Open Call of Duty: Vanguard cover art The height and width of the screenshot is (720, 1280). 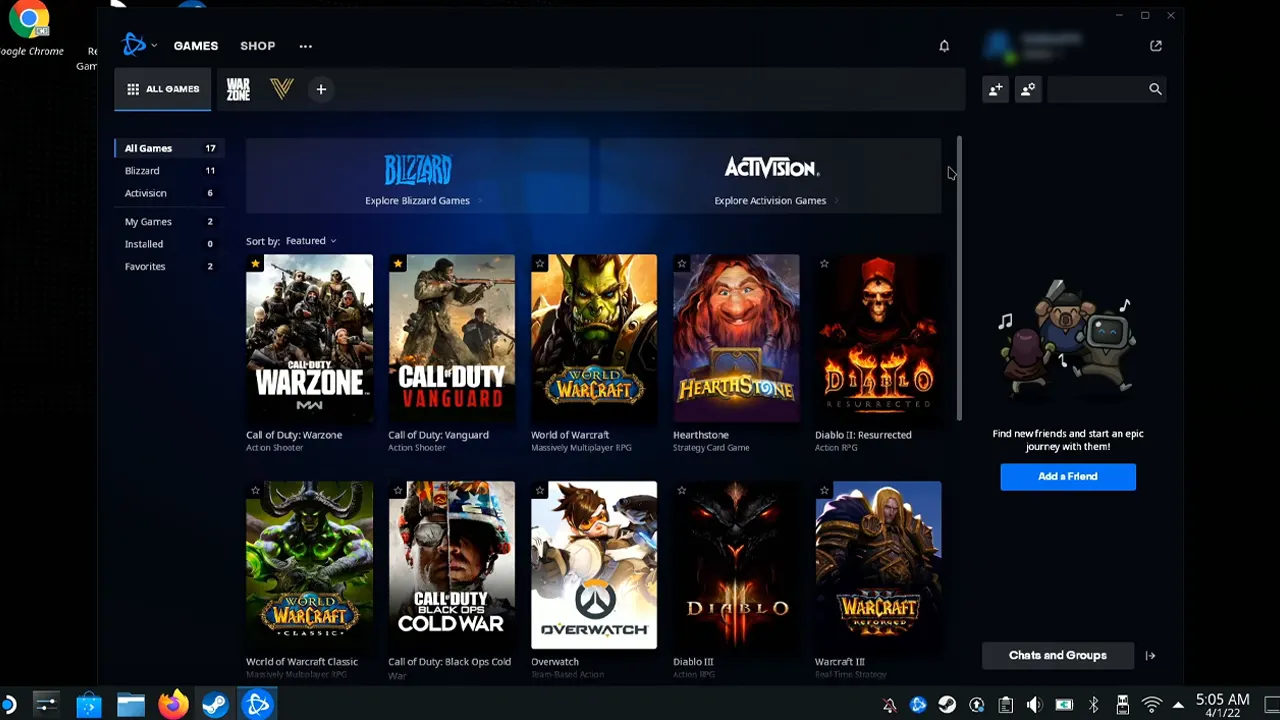(451, 338)
